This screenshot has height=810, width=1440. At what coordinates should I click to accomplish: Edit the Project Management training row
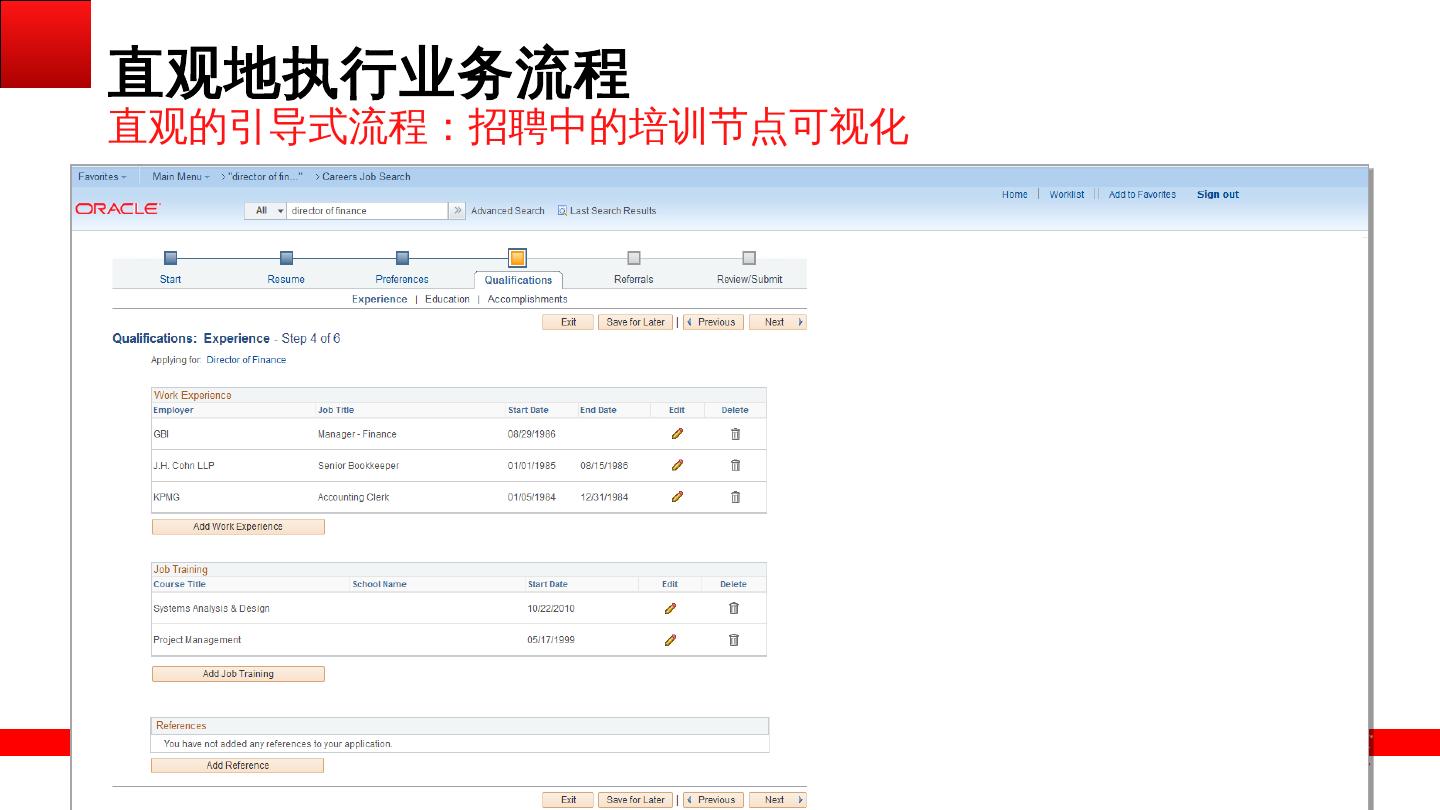pyautogui.click(x=670, y=640)
